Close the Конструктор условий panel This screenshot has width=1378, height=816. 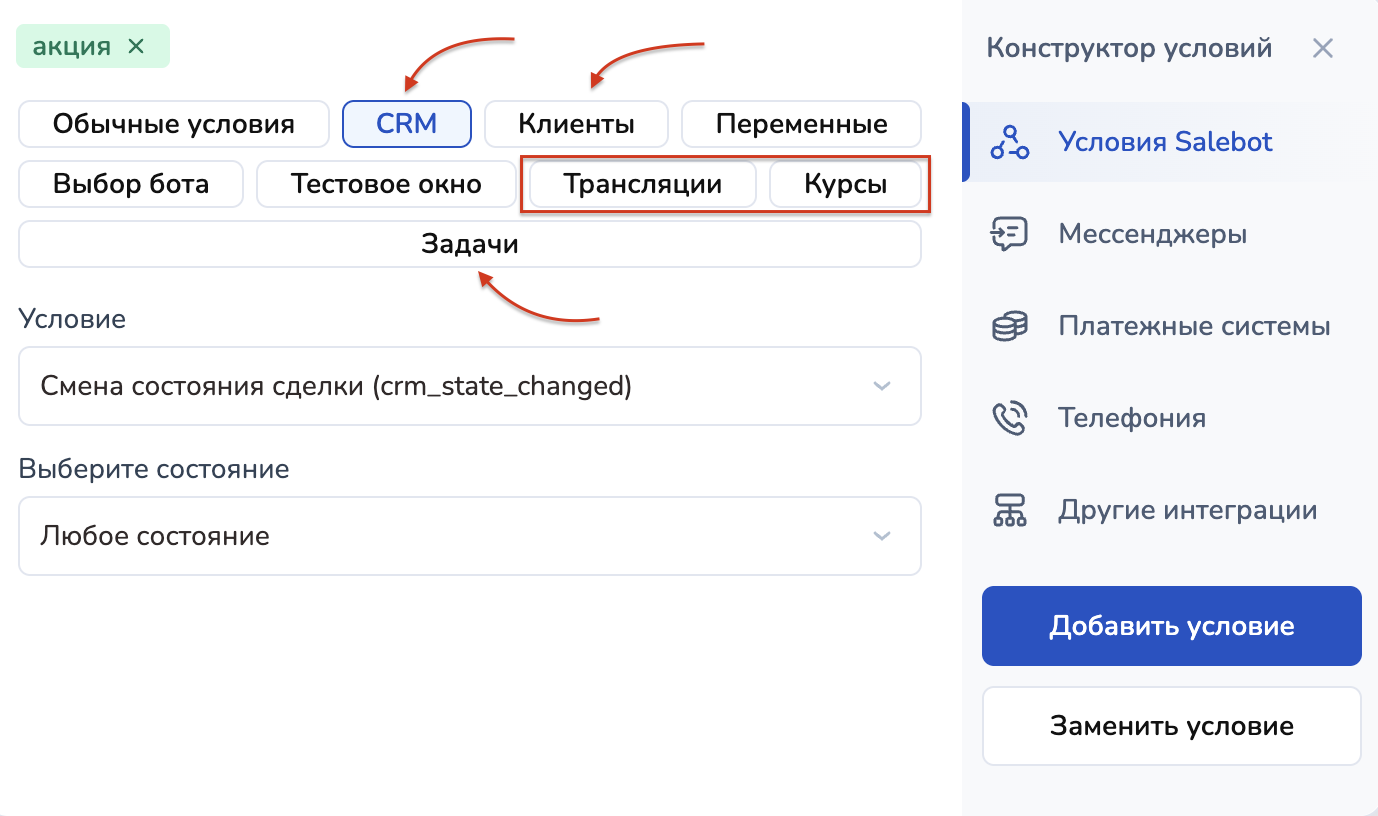[x=1322, y=48]
